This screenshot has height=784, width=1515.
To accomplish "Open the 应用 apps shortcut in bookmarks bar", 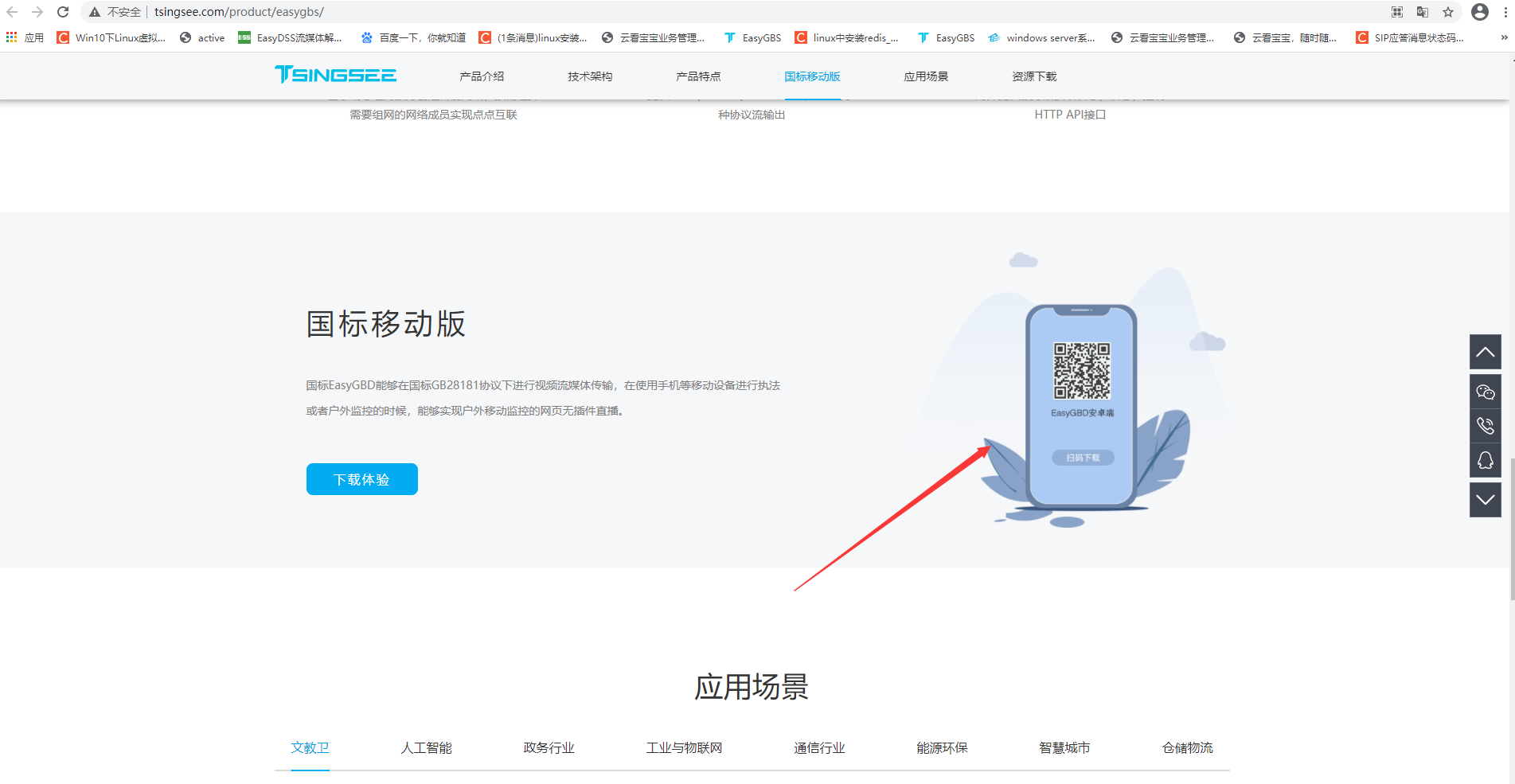I will coord(25,37).
